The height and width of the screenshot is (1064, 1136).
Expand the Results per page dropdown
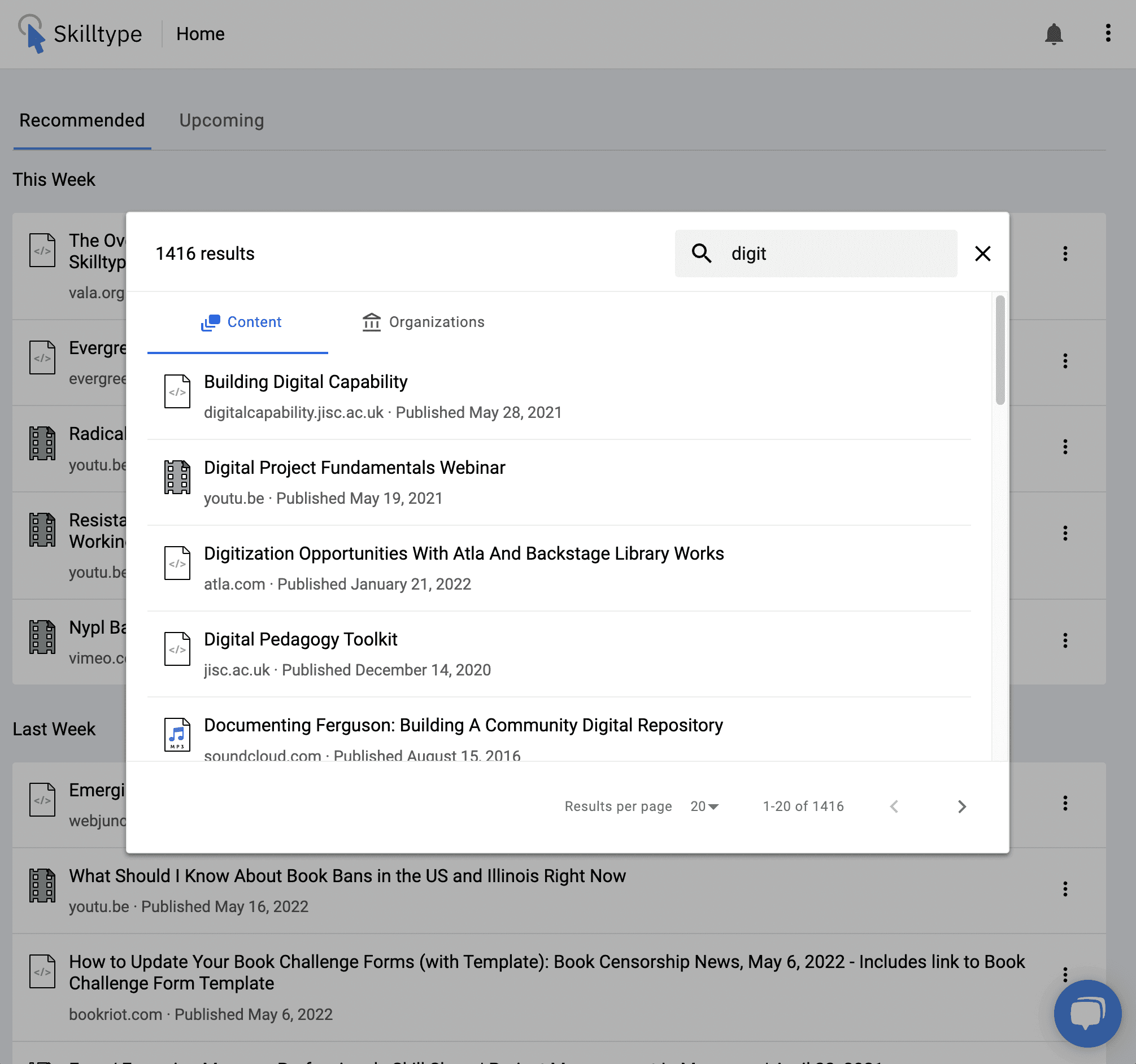[x=704, y=806]
